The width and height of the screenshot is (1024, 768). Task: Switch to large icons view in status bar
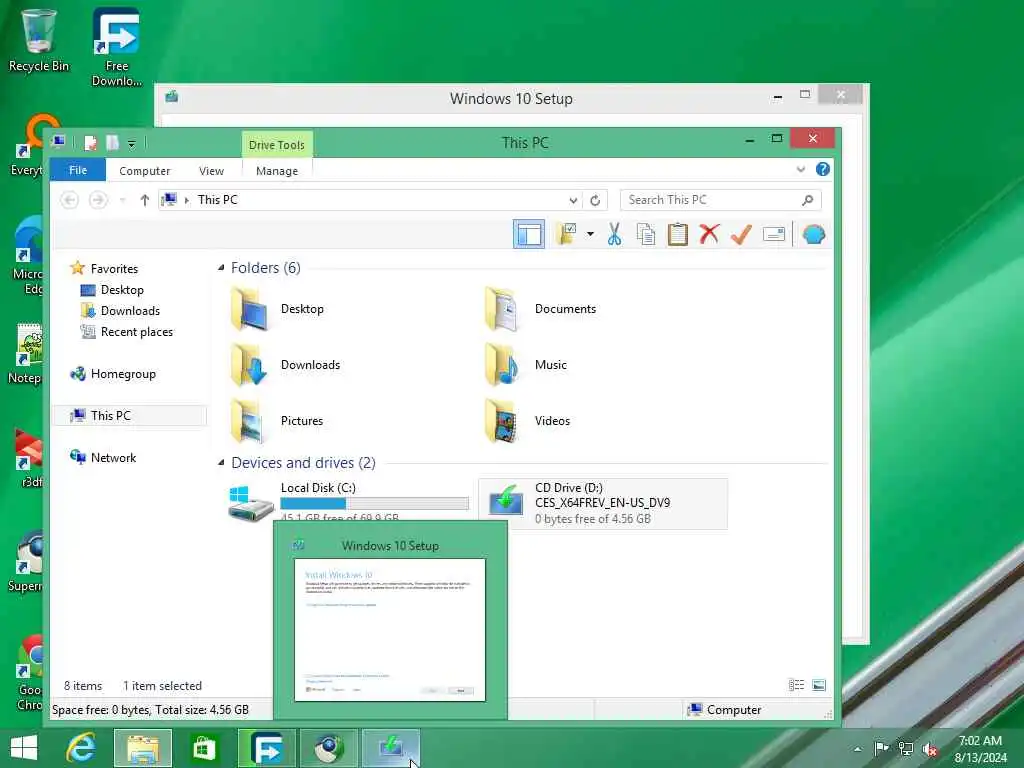pyautogui.click(x=819, y=685)
